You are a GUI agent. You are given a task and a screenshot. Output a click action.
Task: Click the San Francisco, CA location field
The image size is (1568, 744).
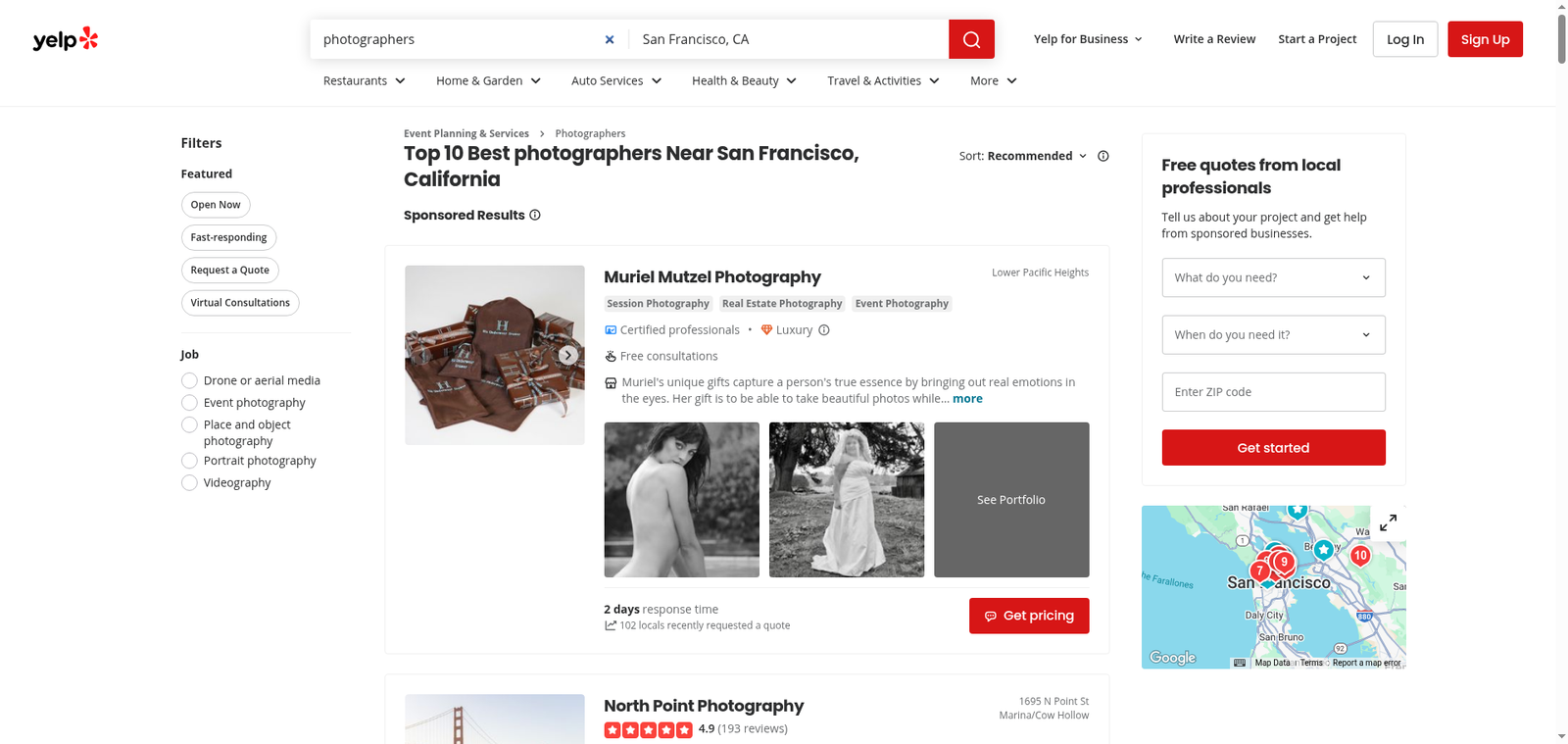(789, 39)
